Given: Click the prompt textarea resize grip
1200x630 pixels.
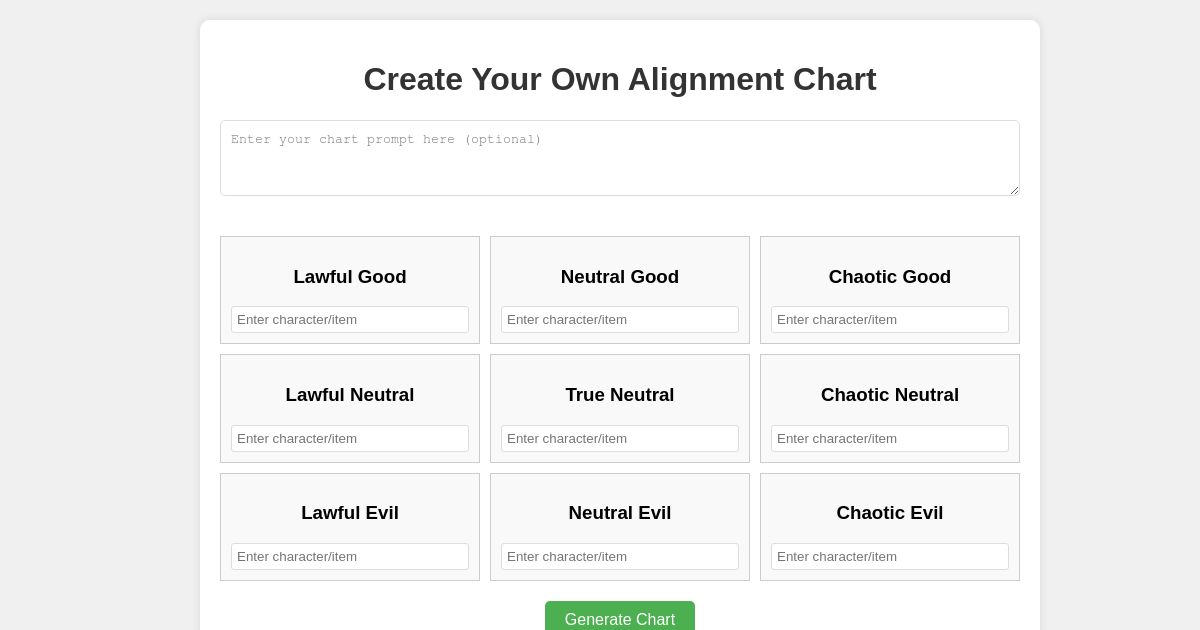Looking at the screenshot, I should [1014, 191].
